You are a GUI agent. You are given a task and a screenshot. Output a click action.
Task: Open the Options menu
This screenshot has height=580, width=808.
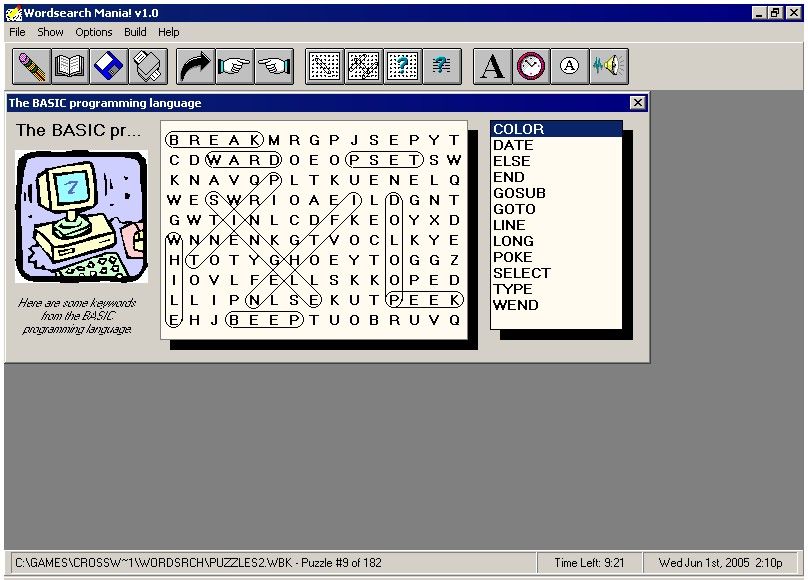94,32
